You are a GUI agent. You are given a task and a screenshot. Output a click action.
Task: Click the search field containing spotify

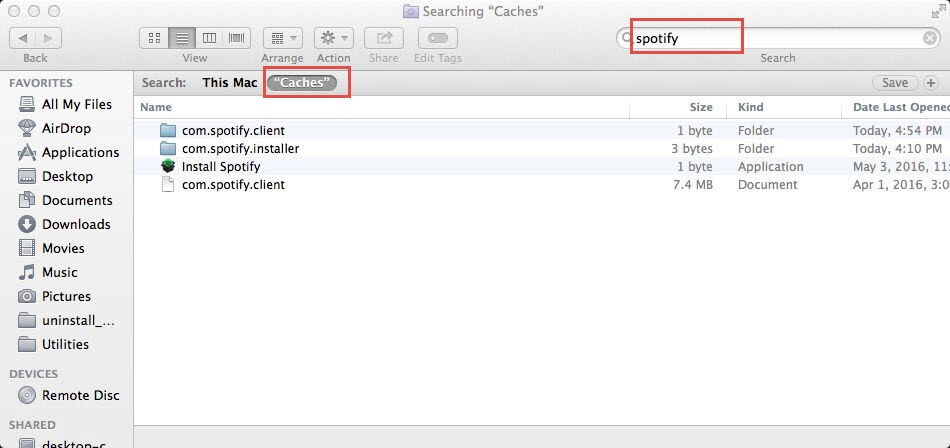(x=778, y=39)
